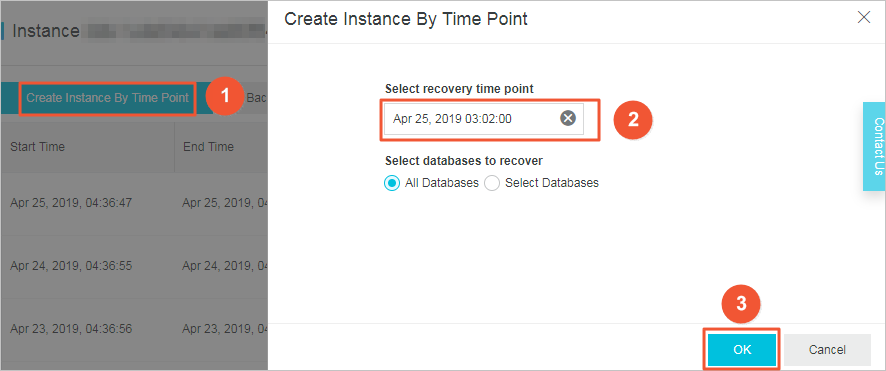Viewport: 886px width, 371px height.
Task: Click the partially hidden Bac tab
Action: pos(257,98)
